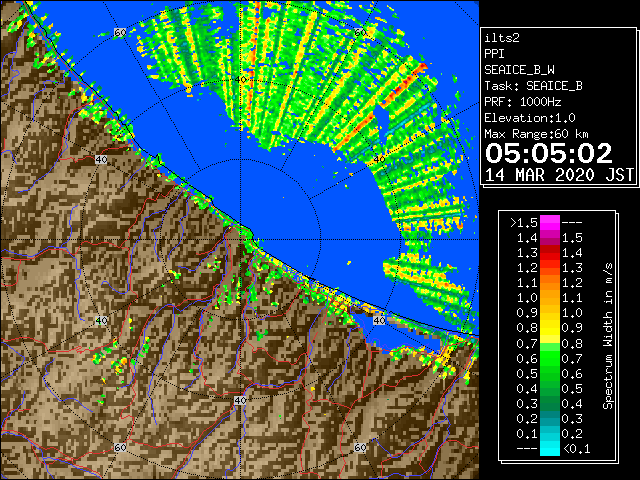Click the red high-width streak in northeast echoes
This screenshot has width=640, height=480.
click(x=404, y=85)
